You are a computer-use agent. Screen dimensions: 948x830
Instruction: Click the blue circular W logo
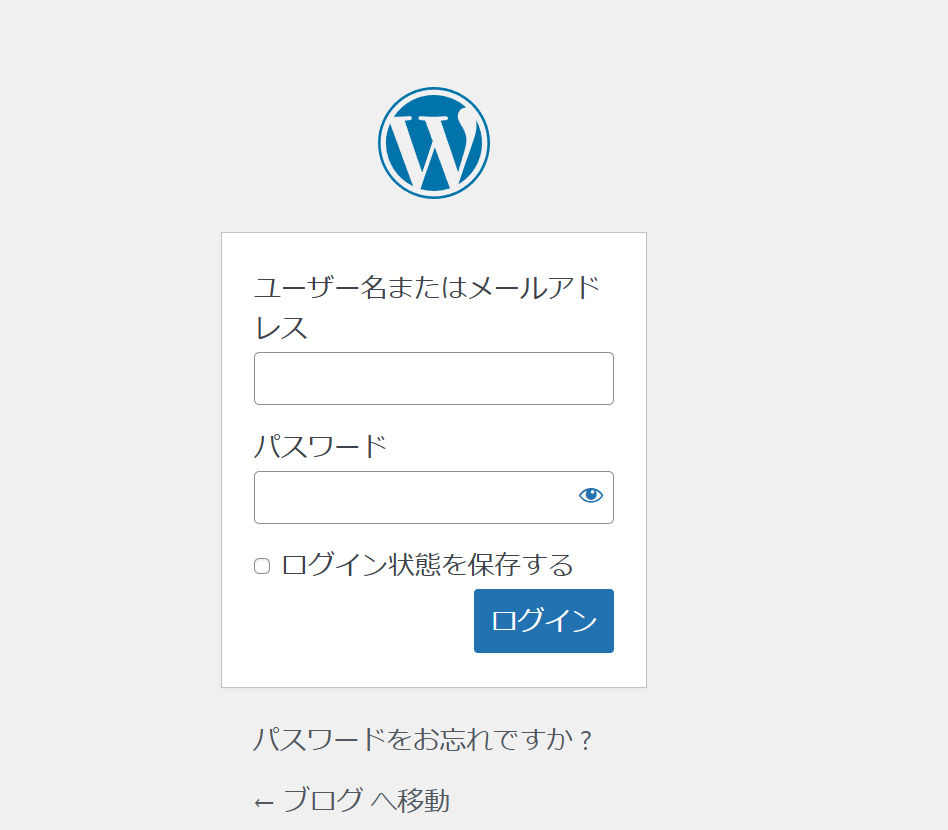(x=434, y=143)
